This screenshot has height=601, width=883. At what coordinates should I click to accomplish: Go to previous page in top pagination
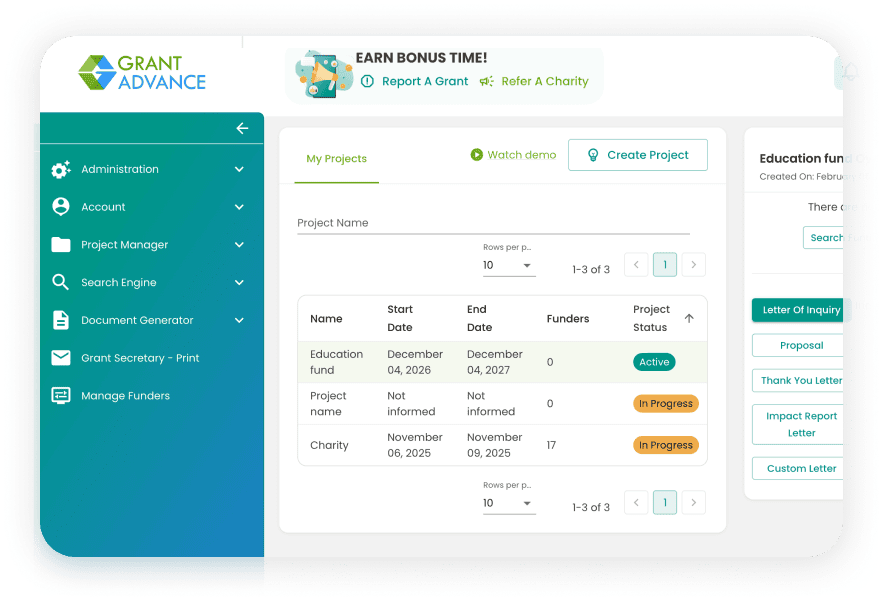636,265
